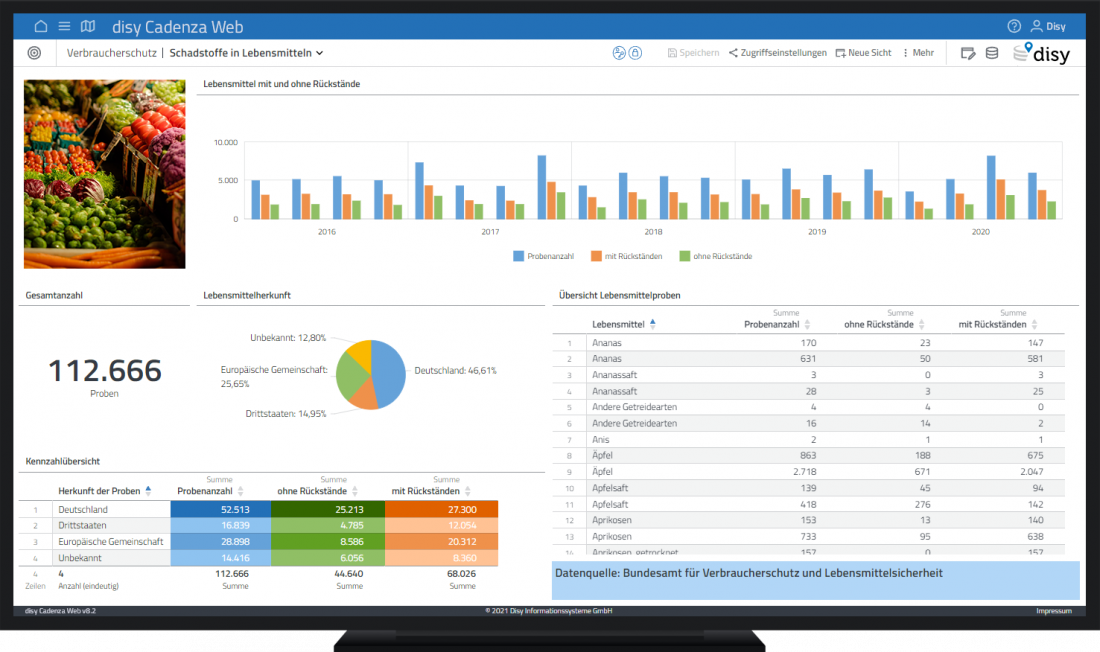Click the Impressum link in footer
1100x652 pixels.
click(x=1054, y=611)
